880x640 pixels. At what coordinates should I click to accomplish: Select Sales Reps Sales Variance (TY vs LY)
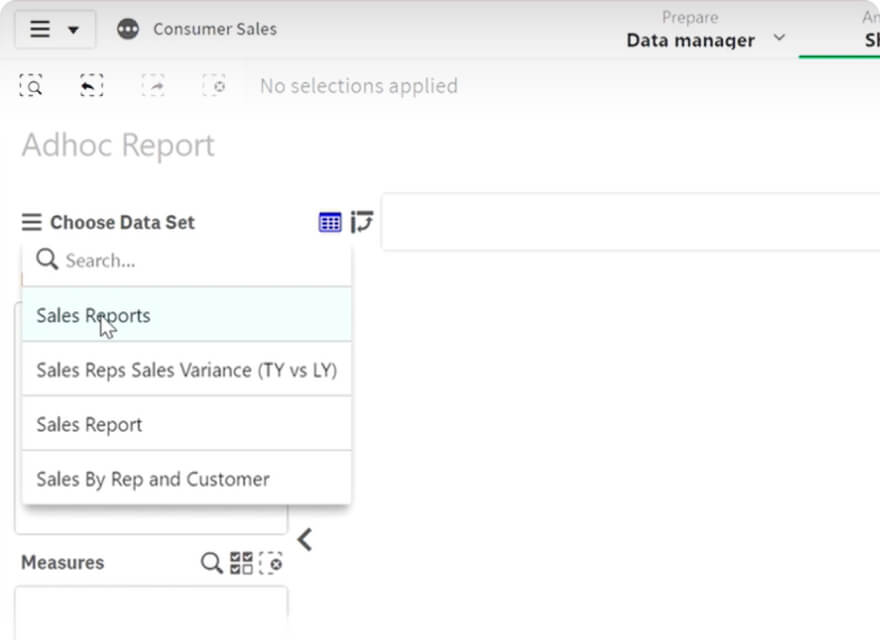[x=186, y=369]
